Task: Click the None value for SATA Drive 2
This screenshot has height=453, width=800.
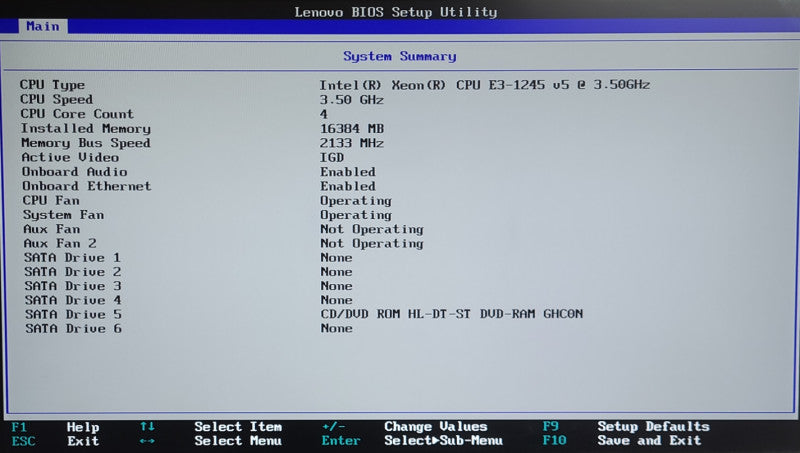Action: 336,272
